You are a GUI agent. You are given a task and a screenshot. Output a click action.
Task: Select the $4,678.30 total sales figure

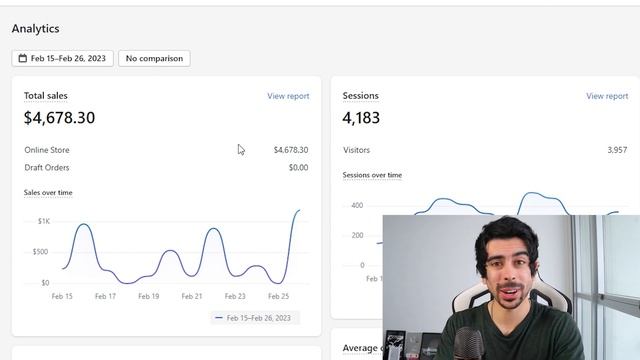(x=59, y=118)
